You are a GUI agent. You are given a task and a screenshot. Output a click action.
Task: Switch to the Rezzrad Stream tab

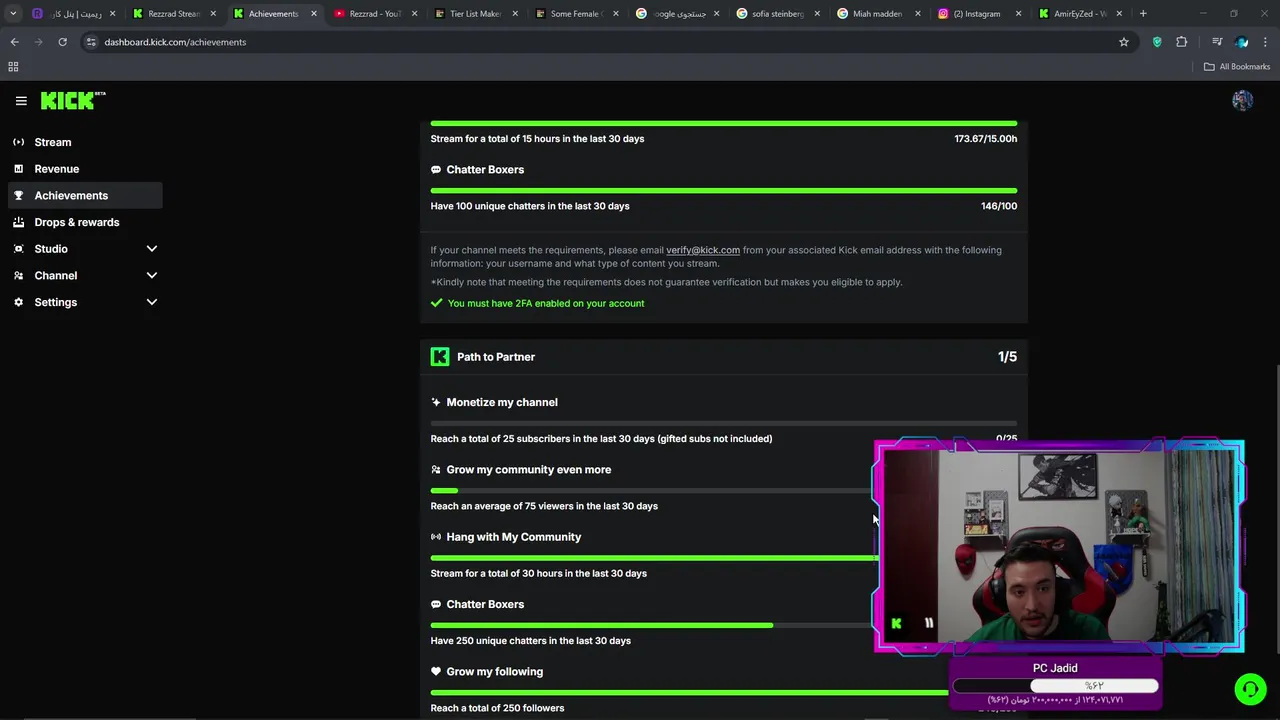175,14
